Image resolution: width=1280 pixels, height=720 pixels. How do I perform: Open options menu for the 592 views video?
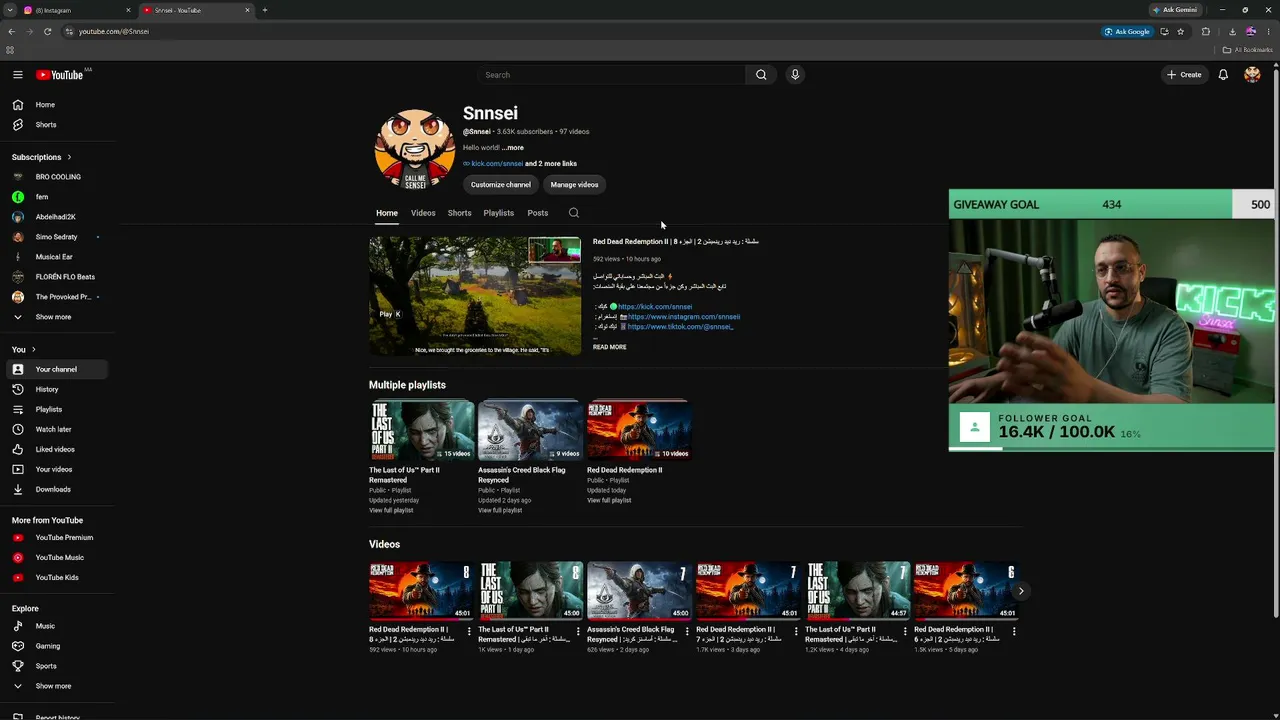point(469,631)
